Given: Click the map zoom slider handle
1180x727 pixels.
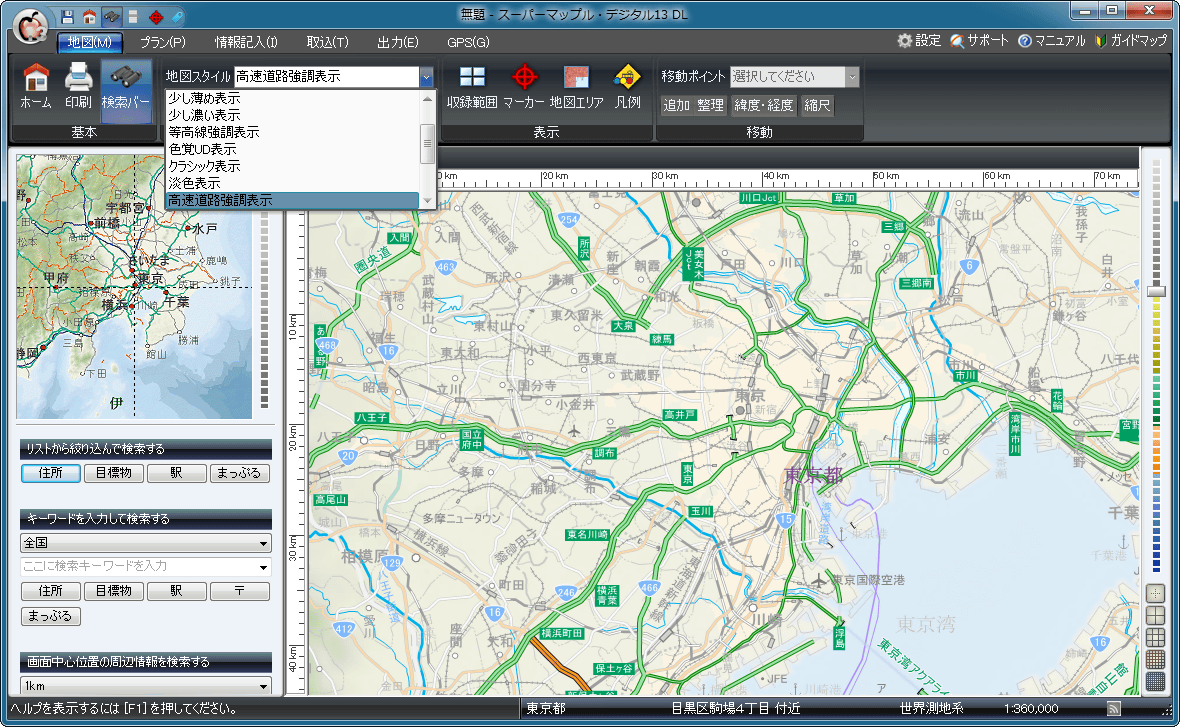Looking at the screenshot, I should pos(1156,290).
